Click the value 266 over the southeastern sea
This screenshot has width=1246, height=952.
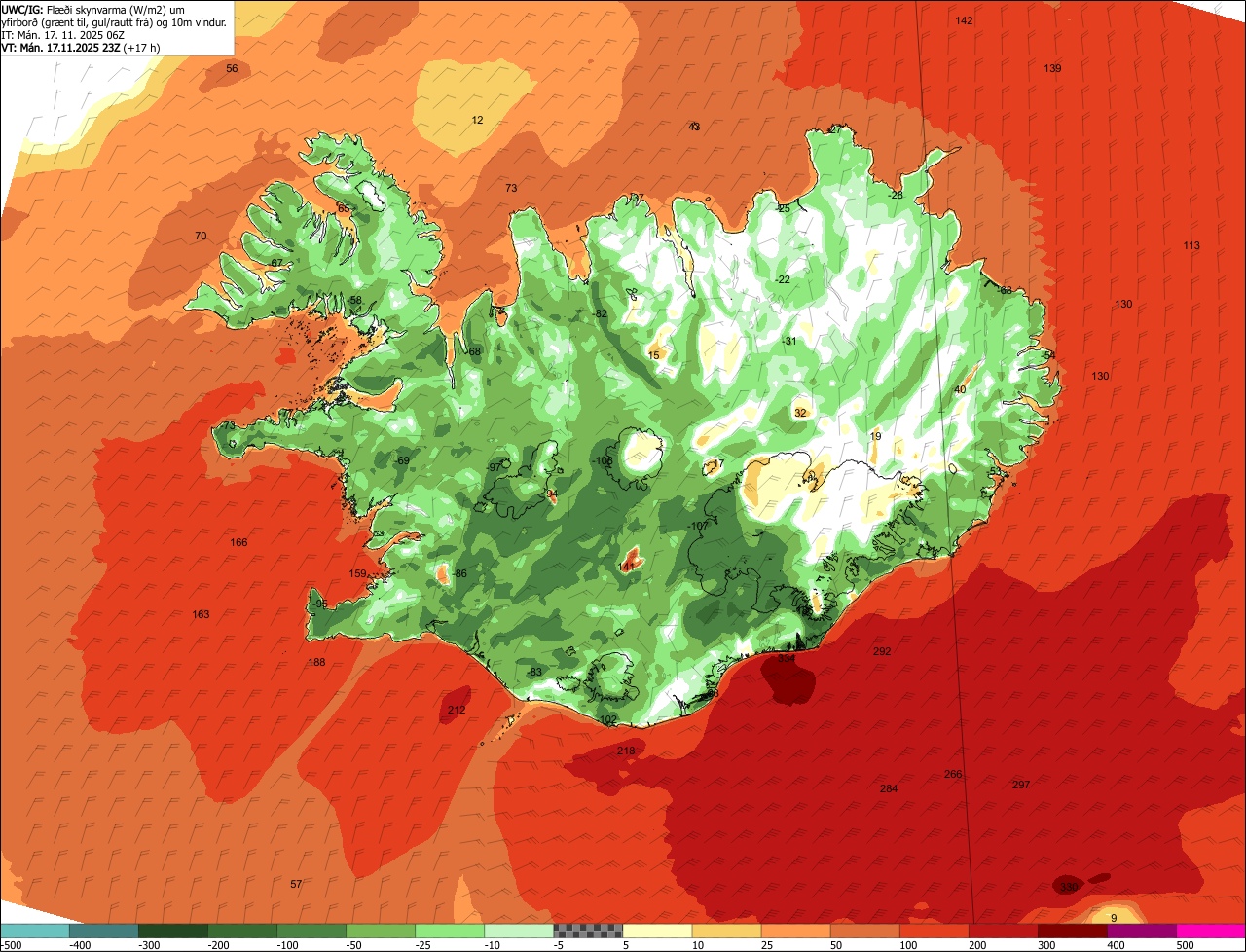953,774
